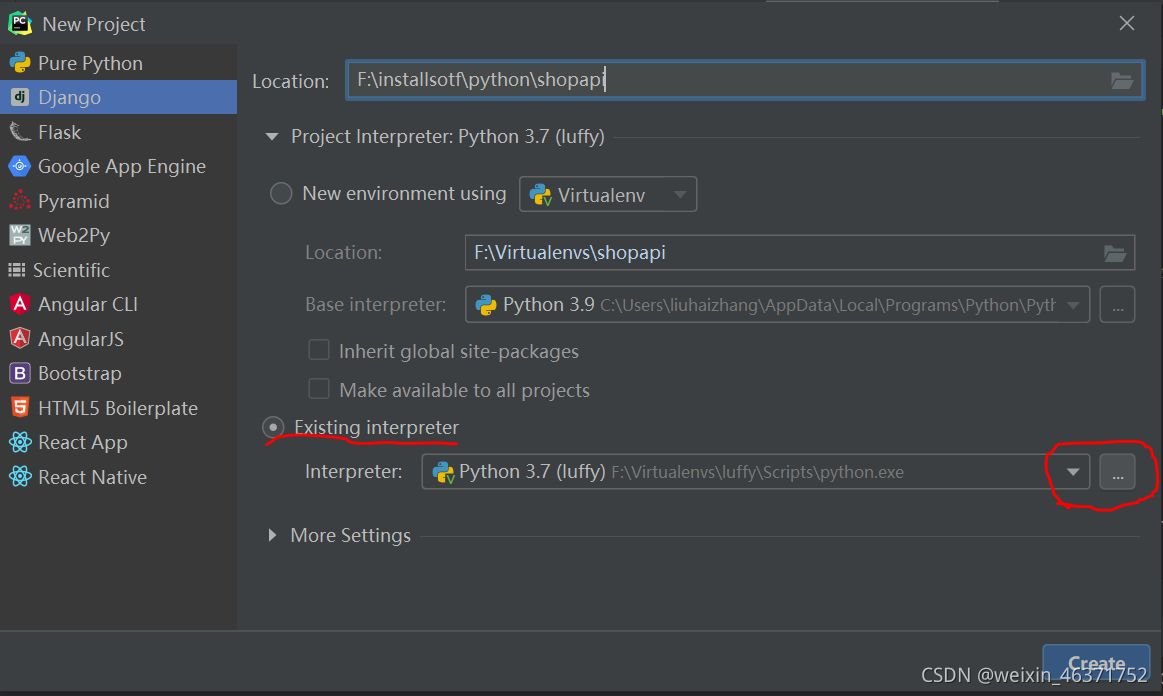The height and width of the screenshot is (696, 1163).
Task: Select the Pure Python project type icon
Action: coord(22,62)
